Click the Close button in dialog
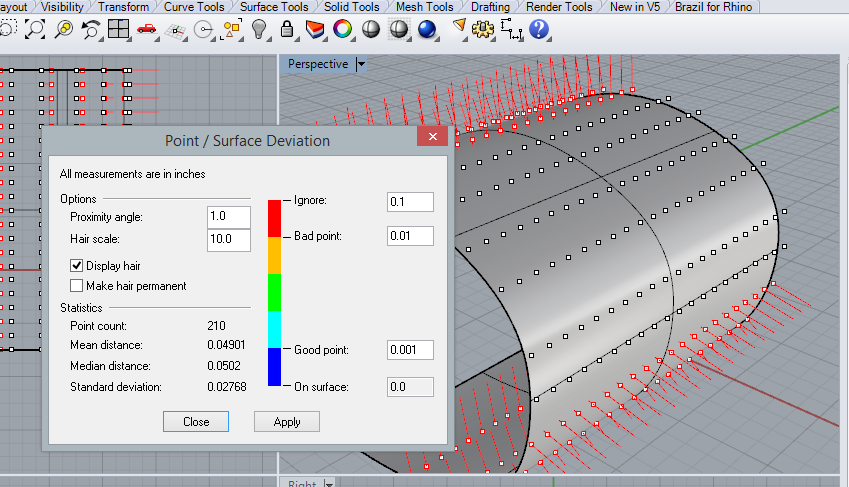849x487 pixels. [196, 421]
